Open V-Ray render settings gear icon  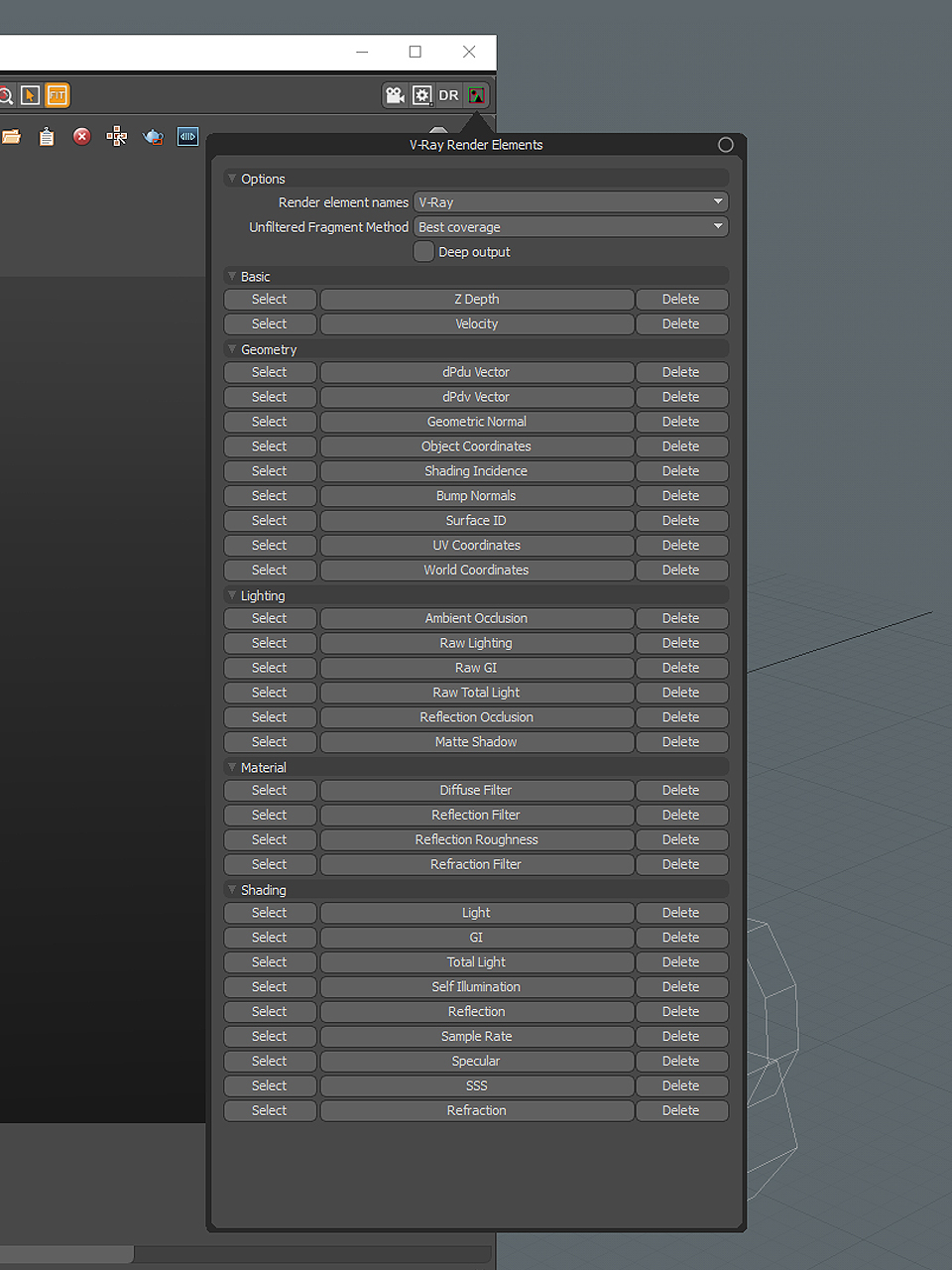click(x=421, y=95)
